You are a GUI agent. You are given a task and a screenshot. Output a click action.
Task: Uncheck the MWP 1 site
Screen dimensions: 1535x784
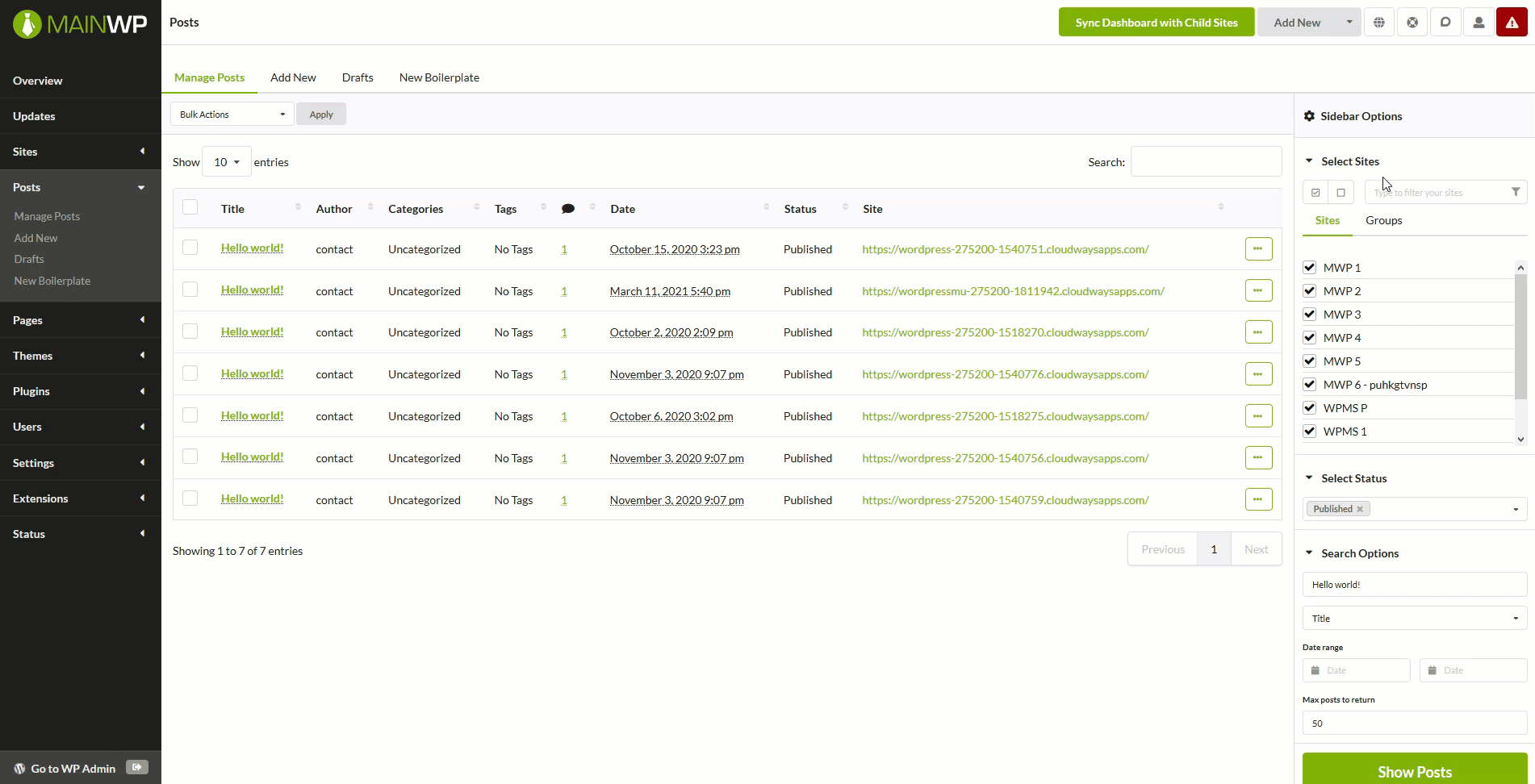(x=1310, y=267)
